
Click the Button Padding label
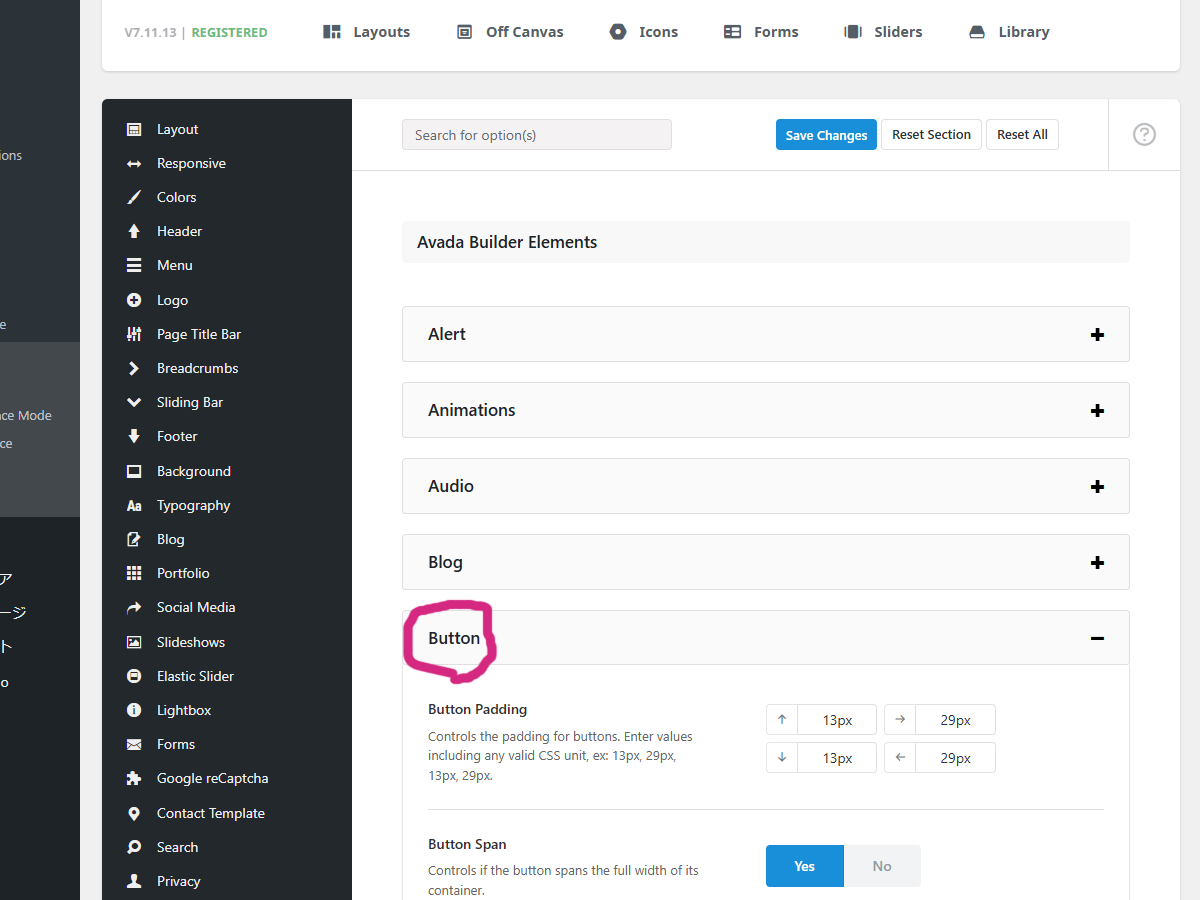(477, 709)
